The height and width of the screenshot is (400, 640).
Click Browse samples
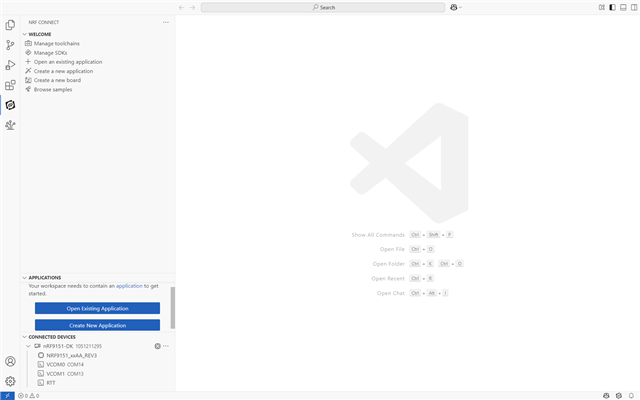[x=53, y=89]
